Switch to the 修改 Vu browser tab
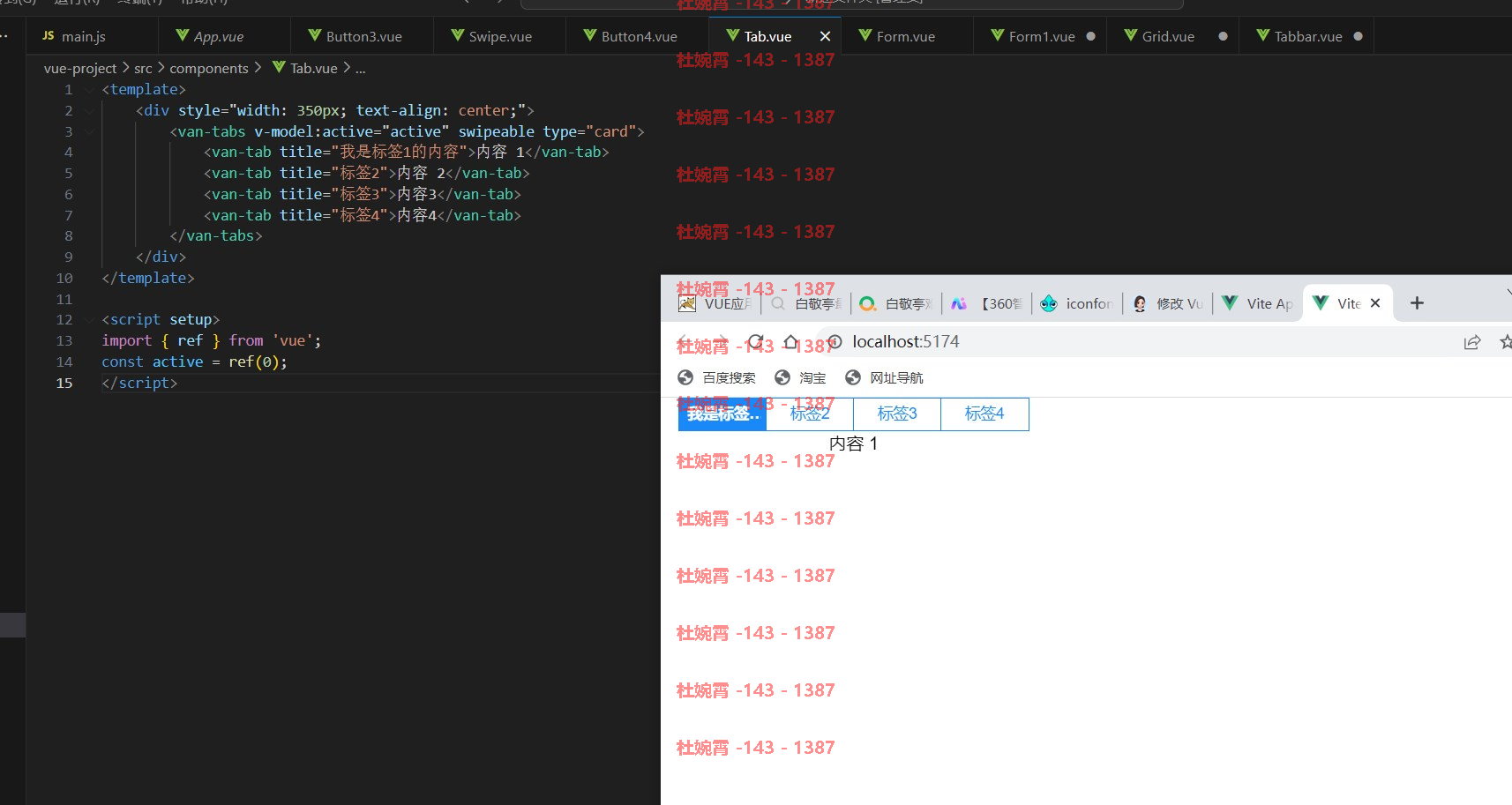 click(x=1169, y=303)
